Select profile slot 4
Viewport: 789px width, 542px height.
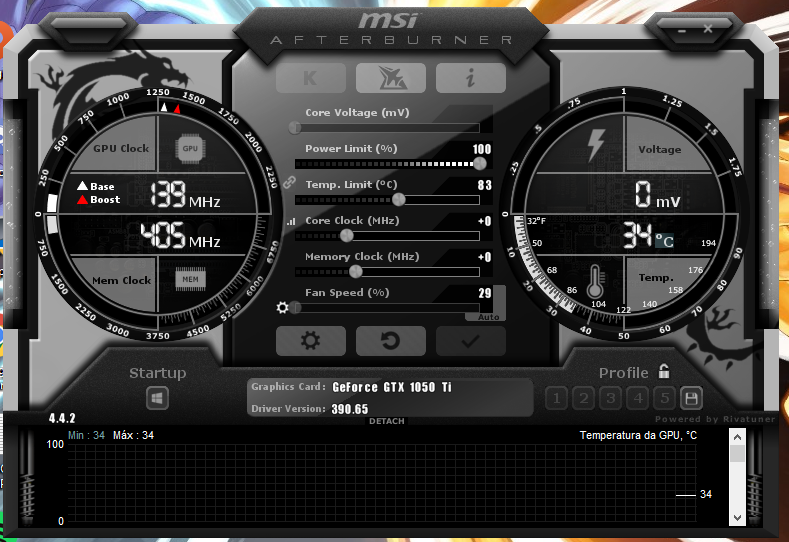pyautogui.click(x=638, y=399)
